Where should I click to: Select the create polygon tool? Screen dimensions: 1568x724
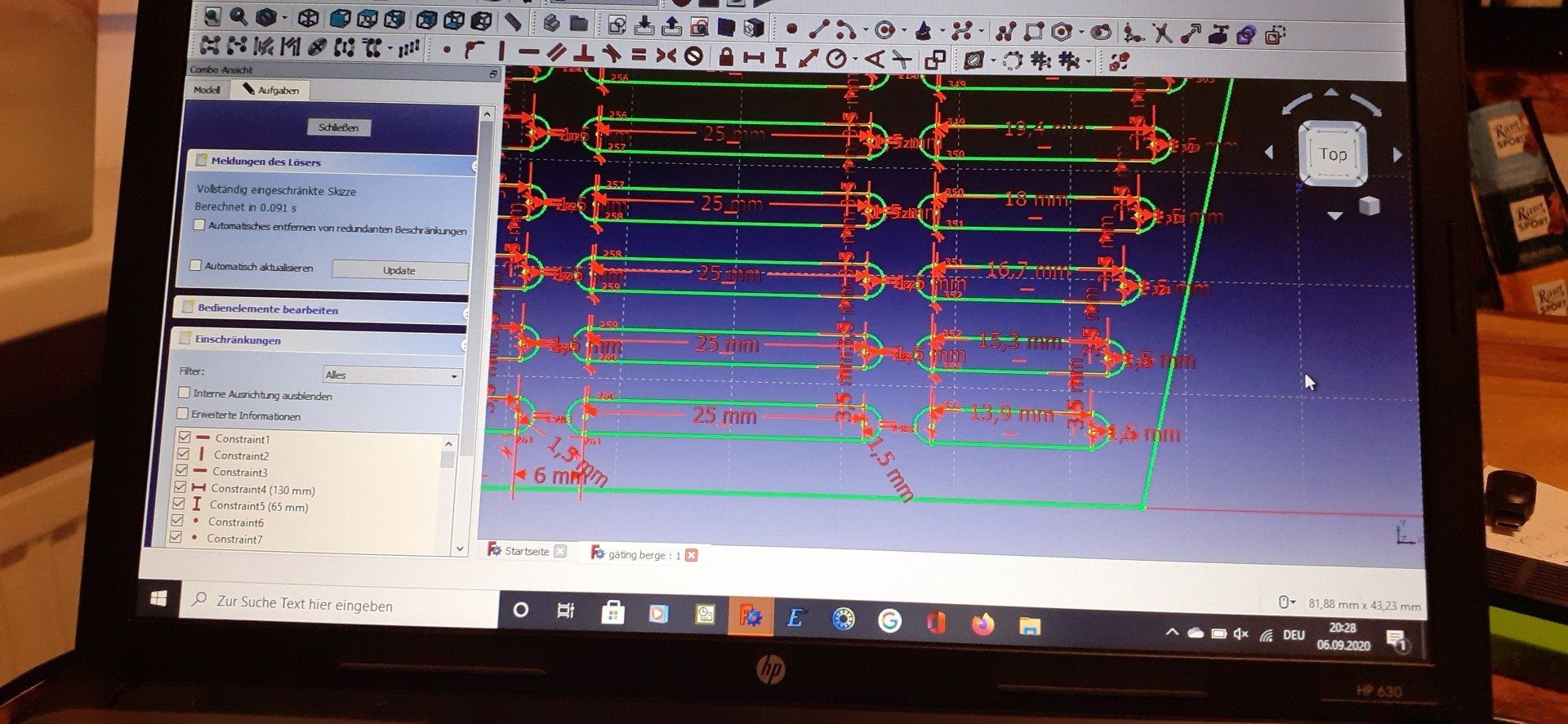pos(1062,33)
